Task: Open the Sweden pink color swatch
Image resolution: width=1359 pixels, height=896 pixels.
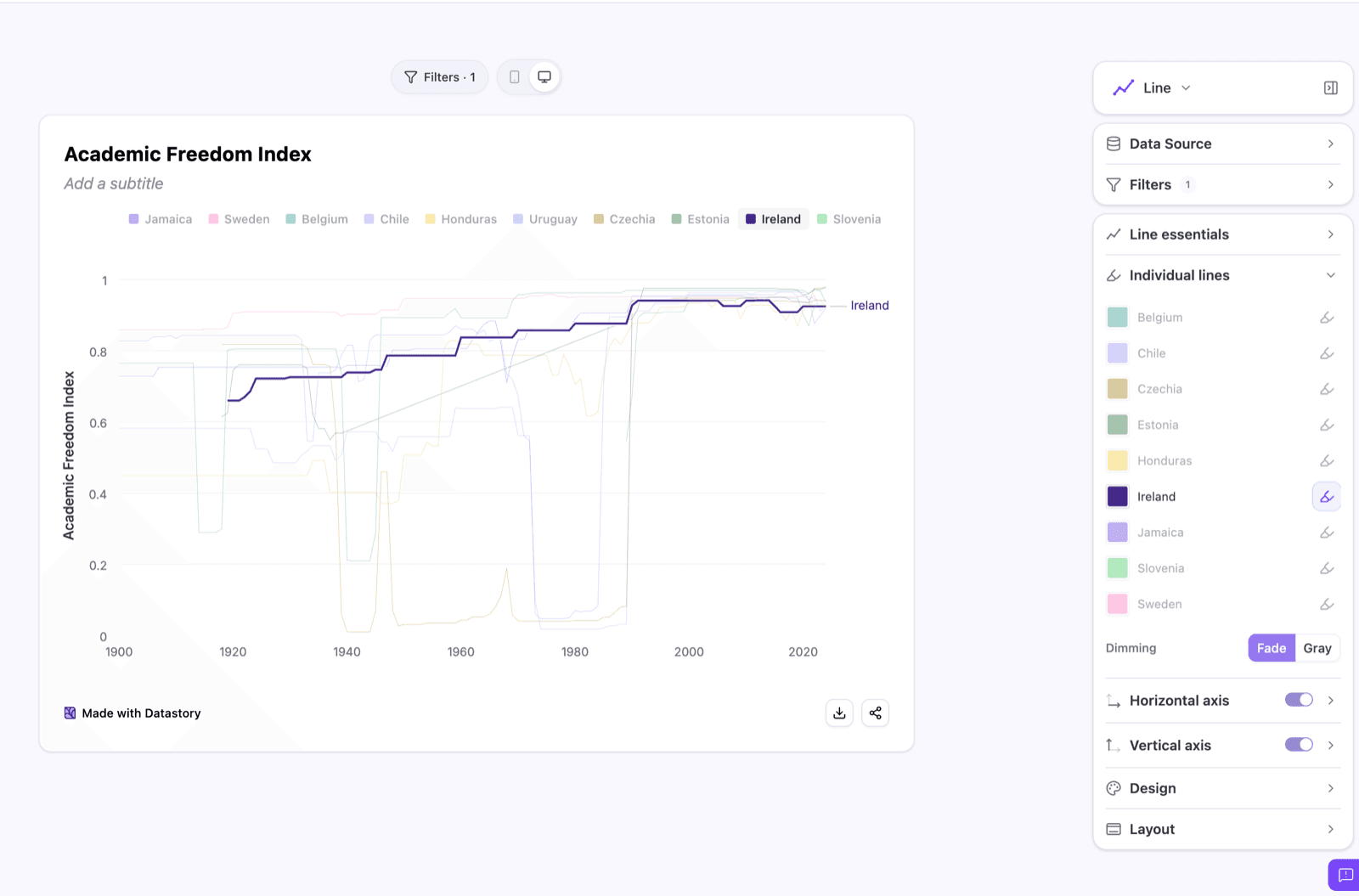Action: tap(1118, 605)
